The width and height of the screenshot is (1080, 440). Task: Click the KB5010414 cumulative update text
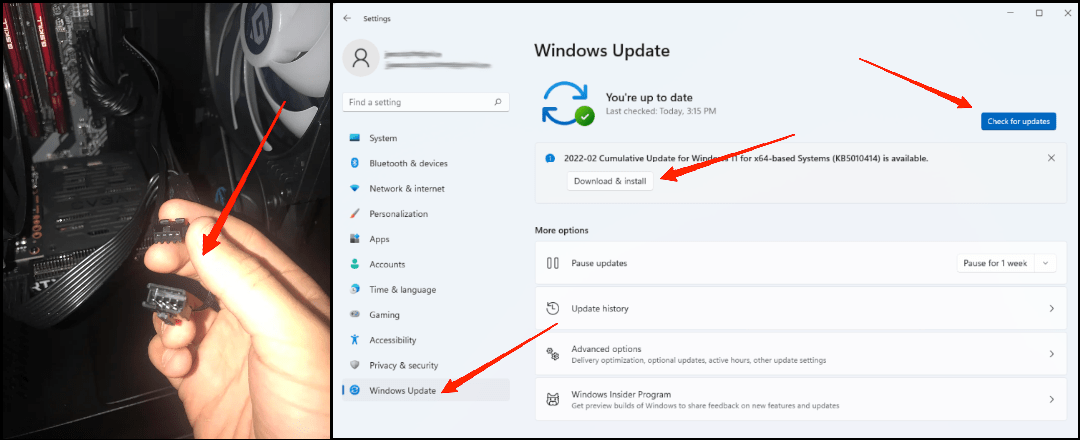(x=746, y=158)
